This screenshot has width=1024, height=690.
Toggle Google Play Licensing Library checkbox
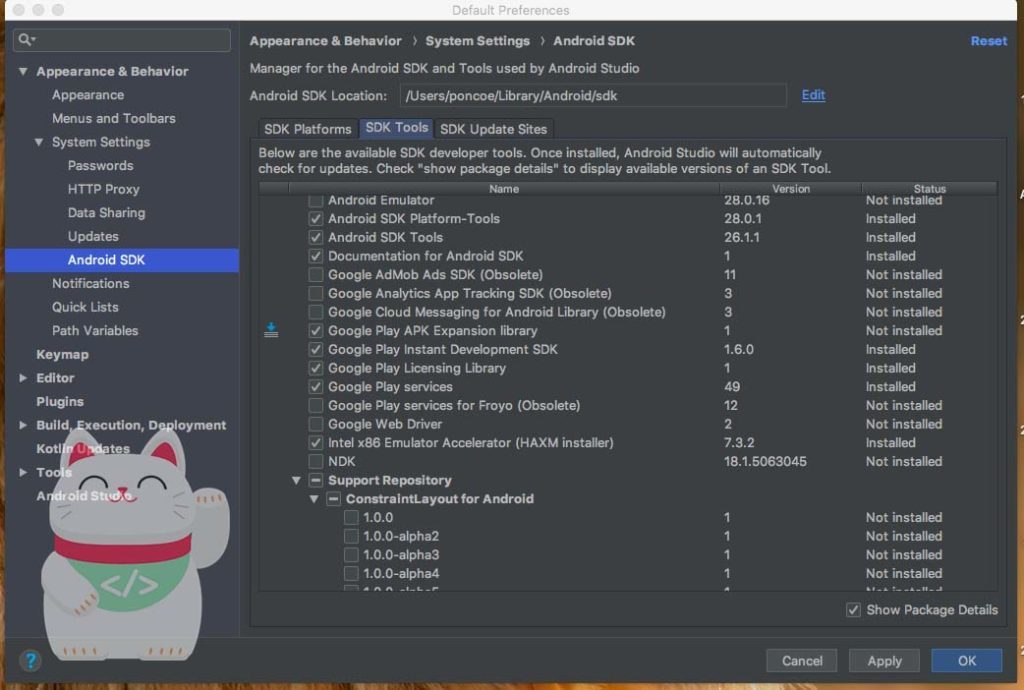(x=316, y=368)
